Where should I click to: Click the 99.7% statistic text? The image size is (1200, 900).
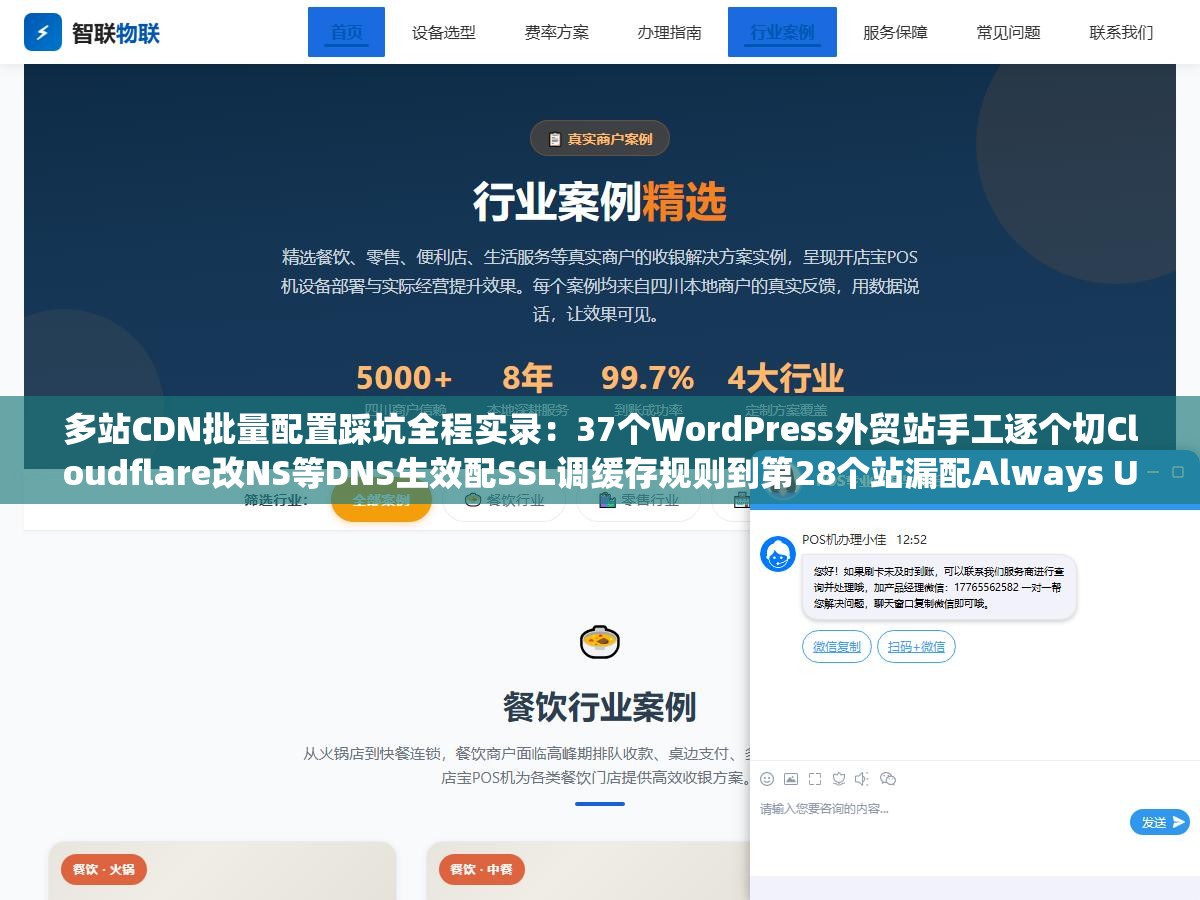[x=647, y=378]
